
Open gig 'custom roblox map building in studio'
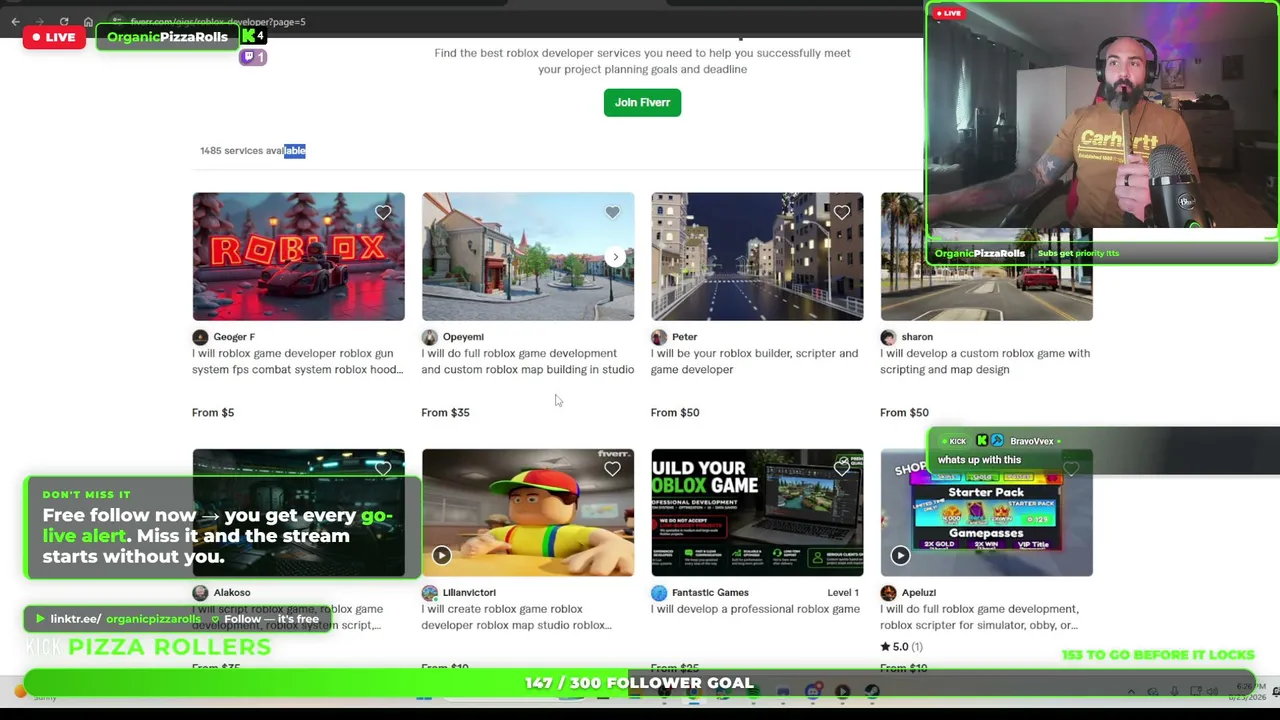pos(528,361)
